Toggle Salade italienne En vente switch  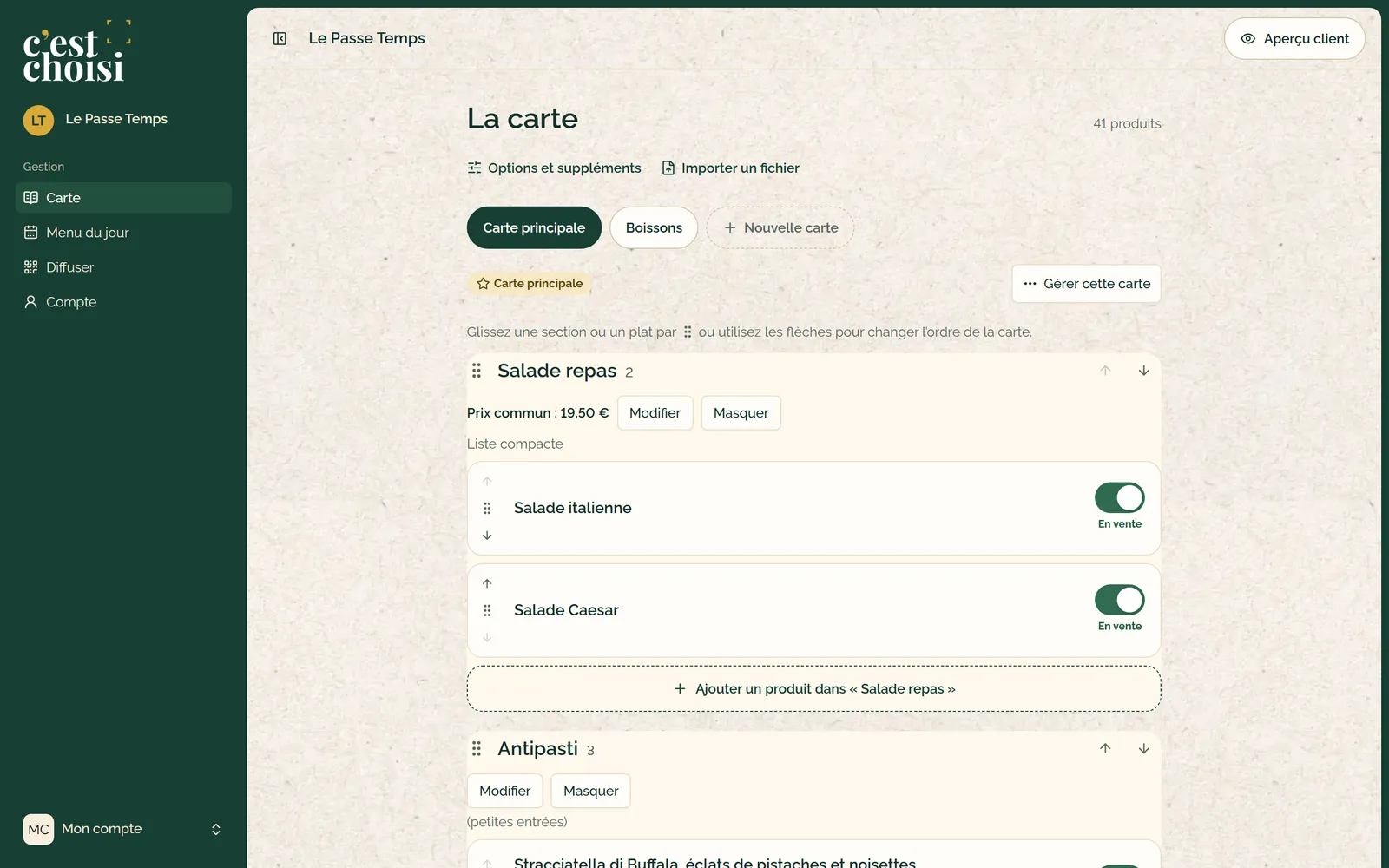pos(1120,498)
